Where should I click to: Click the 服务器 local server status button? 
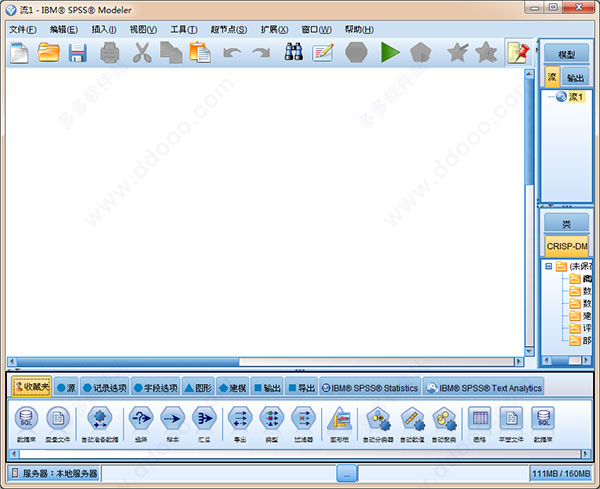click(54, 473)
